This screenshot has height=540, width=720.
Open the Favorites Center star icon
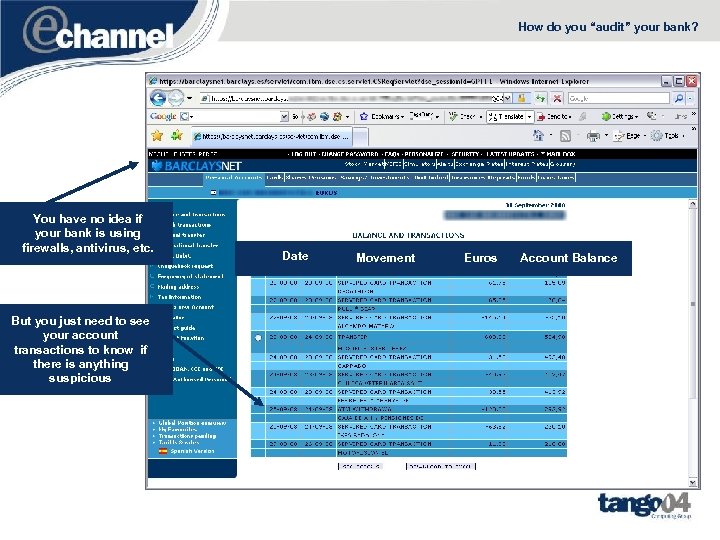(x=158, y=135)
